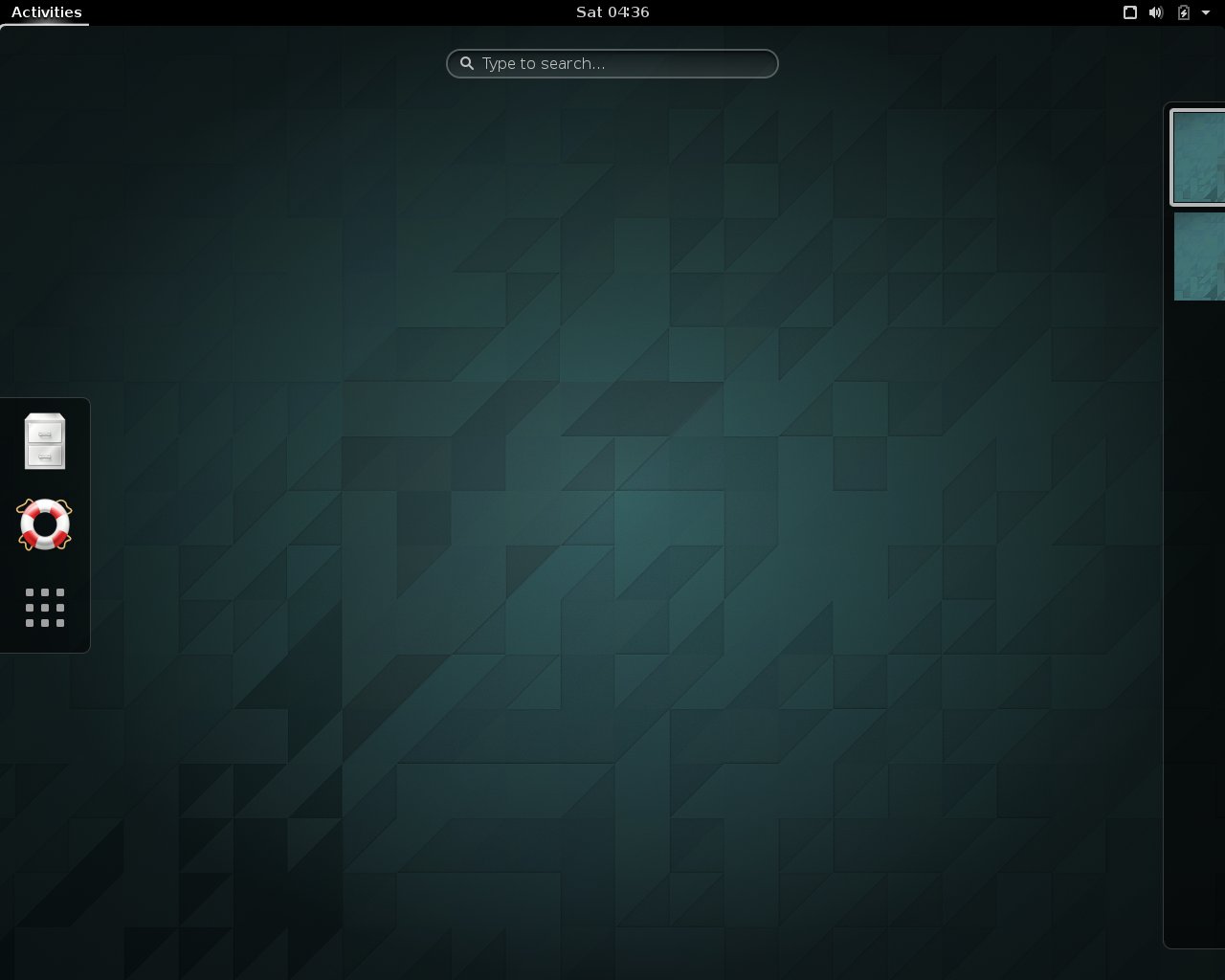Switch to the second workspace thumbnail
The image size is (1225, 980).
pyautogui.click(x=1199, y=256)
